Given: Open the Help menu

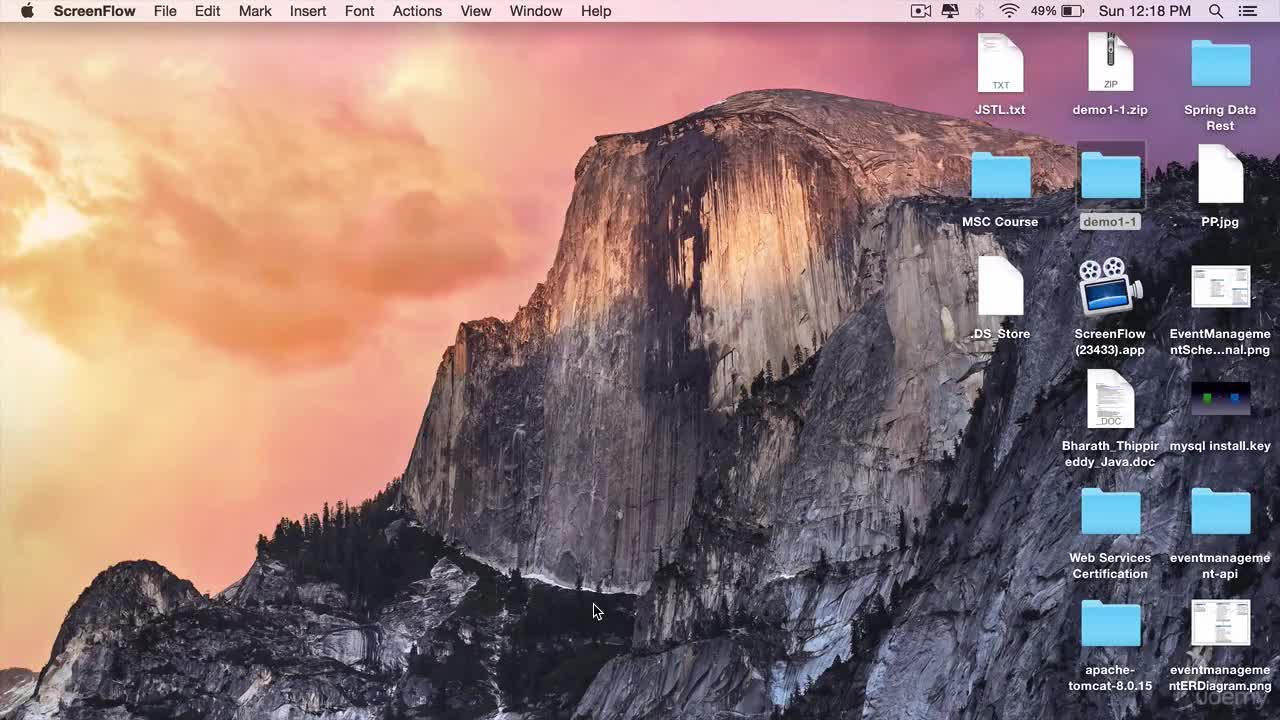Looking at the screenshot, I should (x=596, y=11).
